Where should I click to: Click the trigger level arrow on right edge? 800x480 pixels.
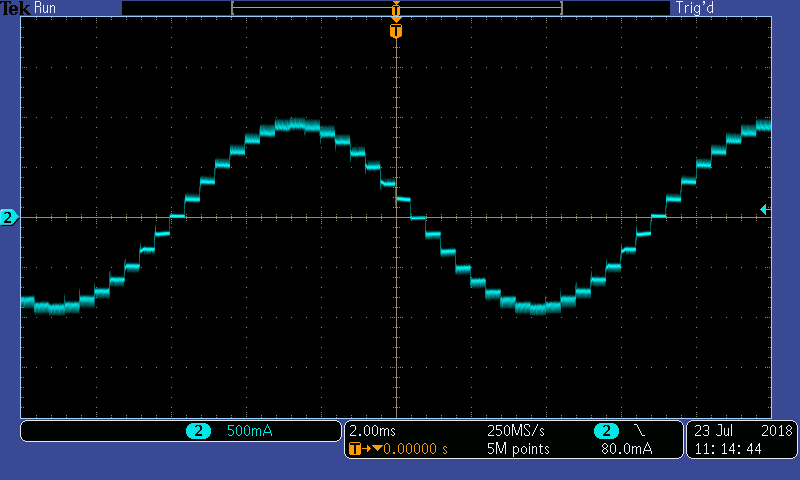pyautogui.click(x=764, y=209)
